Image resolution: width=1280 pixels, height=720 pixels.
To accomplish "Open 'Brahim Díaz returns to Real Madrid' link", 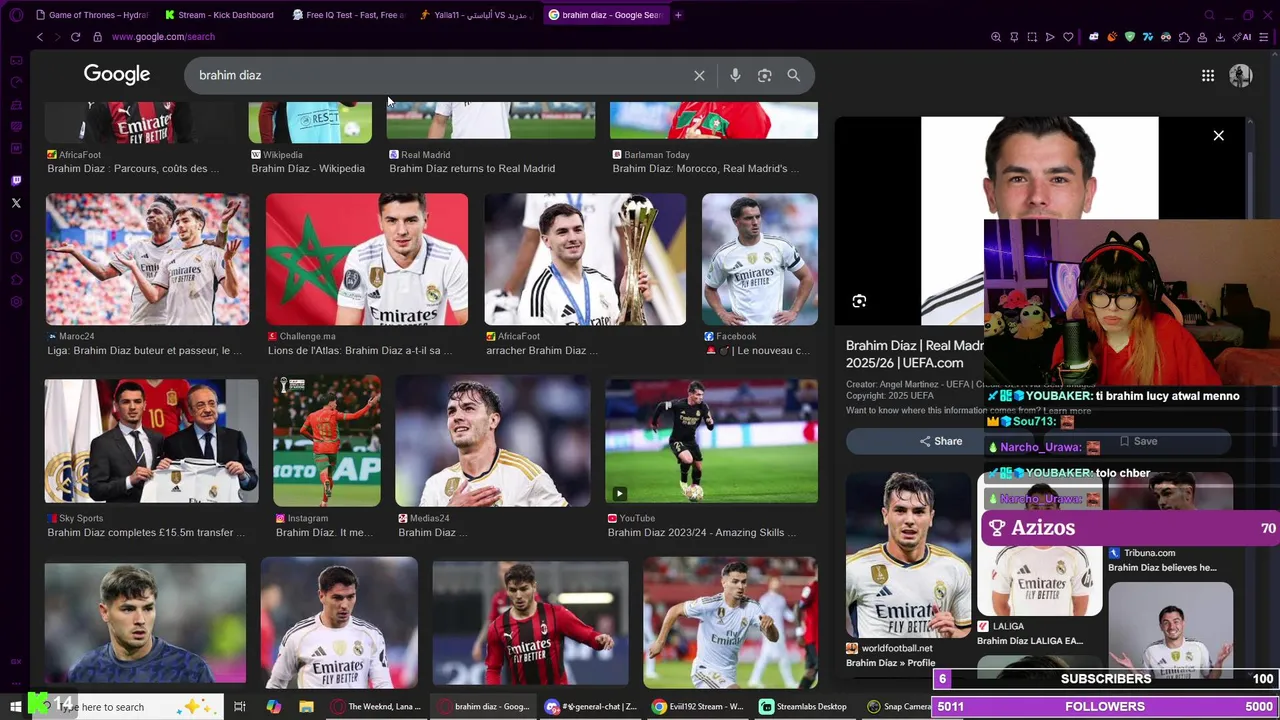I will (x=471, y=169).
